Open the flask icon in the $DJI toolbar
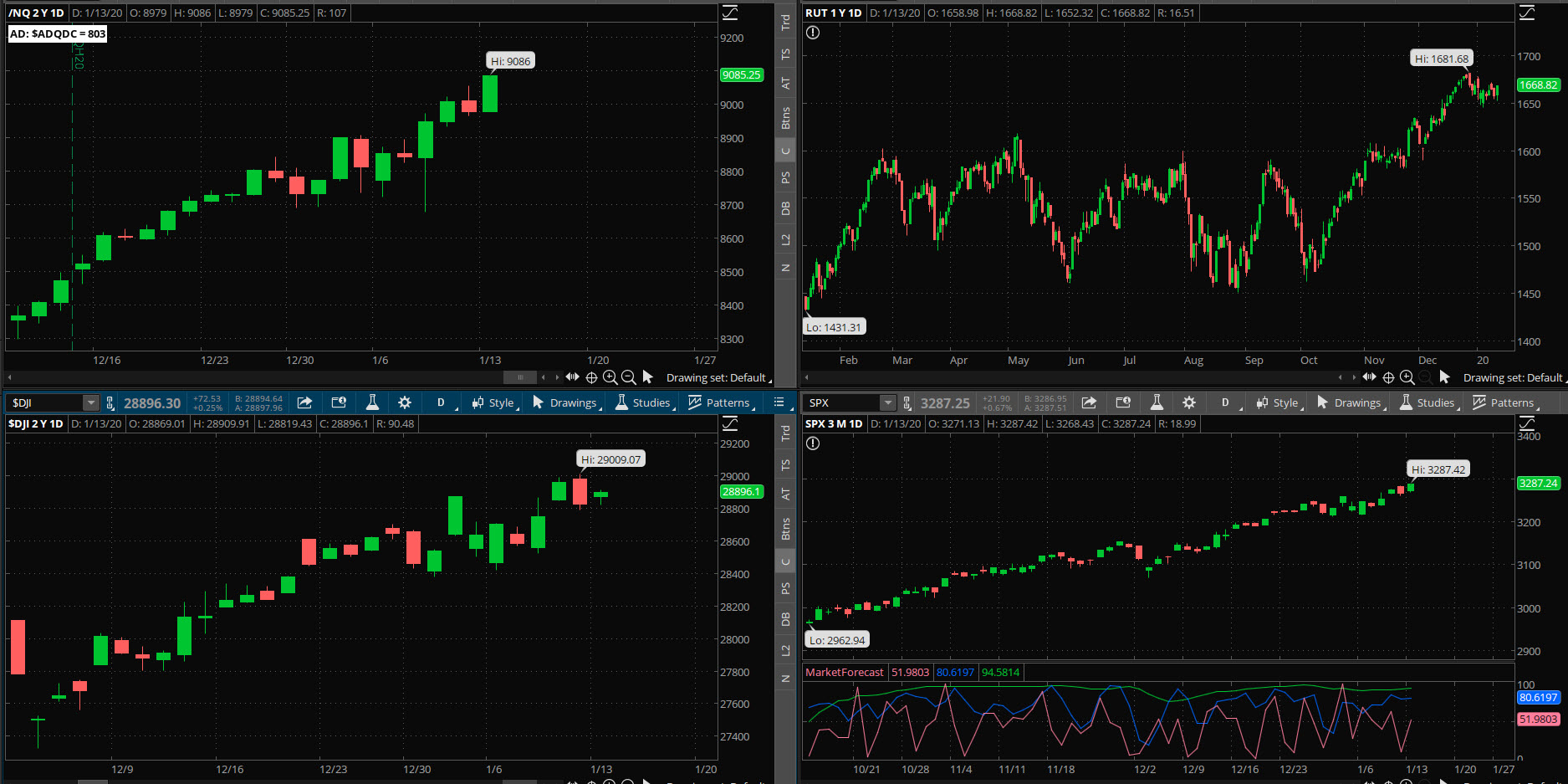This screenshot has width=1568, height=784. coord(372,402)
